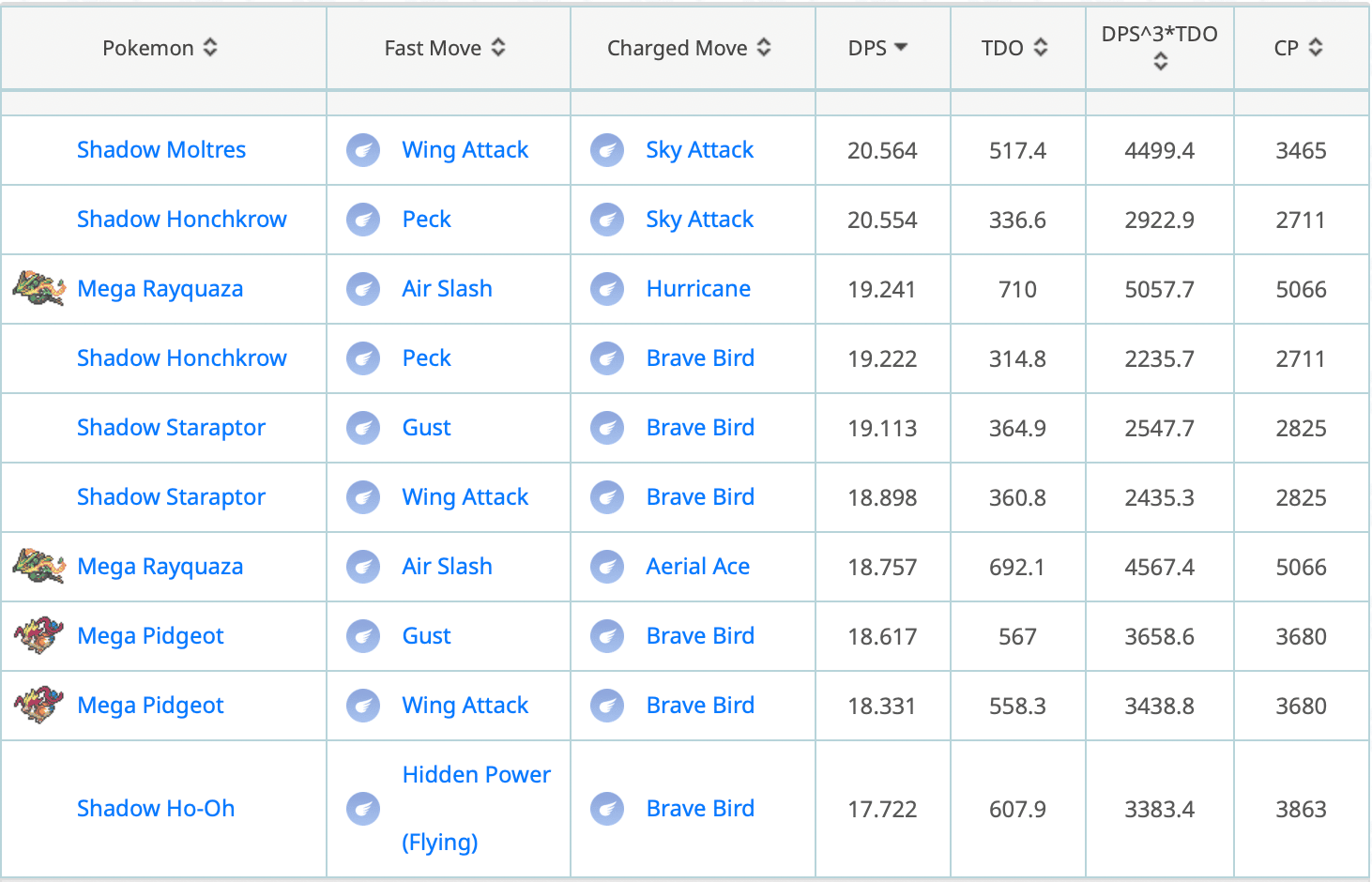Click flying-type icon beside Wing Attack for Shadow Moltres
1372x882 pixels.
tap(363, 150)
